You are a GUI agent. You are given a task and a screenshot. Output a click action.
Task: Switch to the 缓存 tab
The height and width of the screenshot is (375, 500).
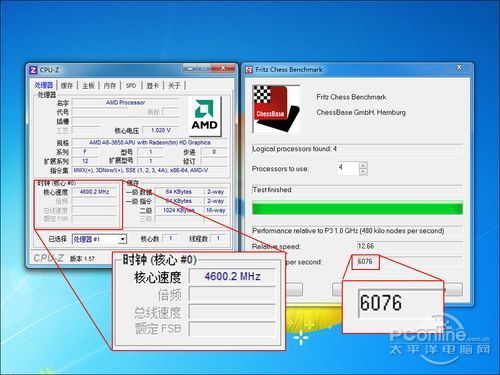[67, 86]
